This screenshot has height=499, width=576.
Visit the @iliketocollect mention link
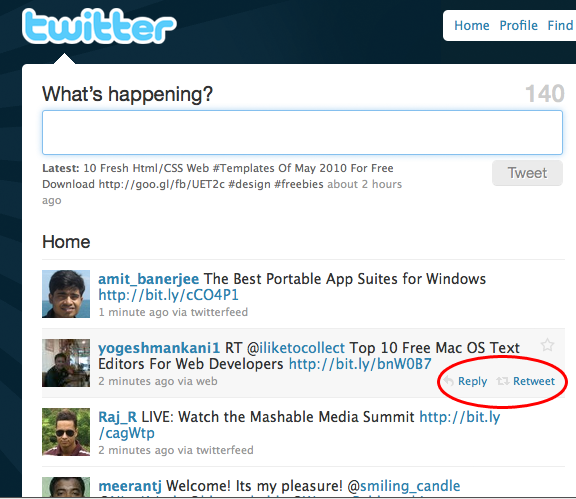296,348
